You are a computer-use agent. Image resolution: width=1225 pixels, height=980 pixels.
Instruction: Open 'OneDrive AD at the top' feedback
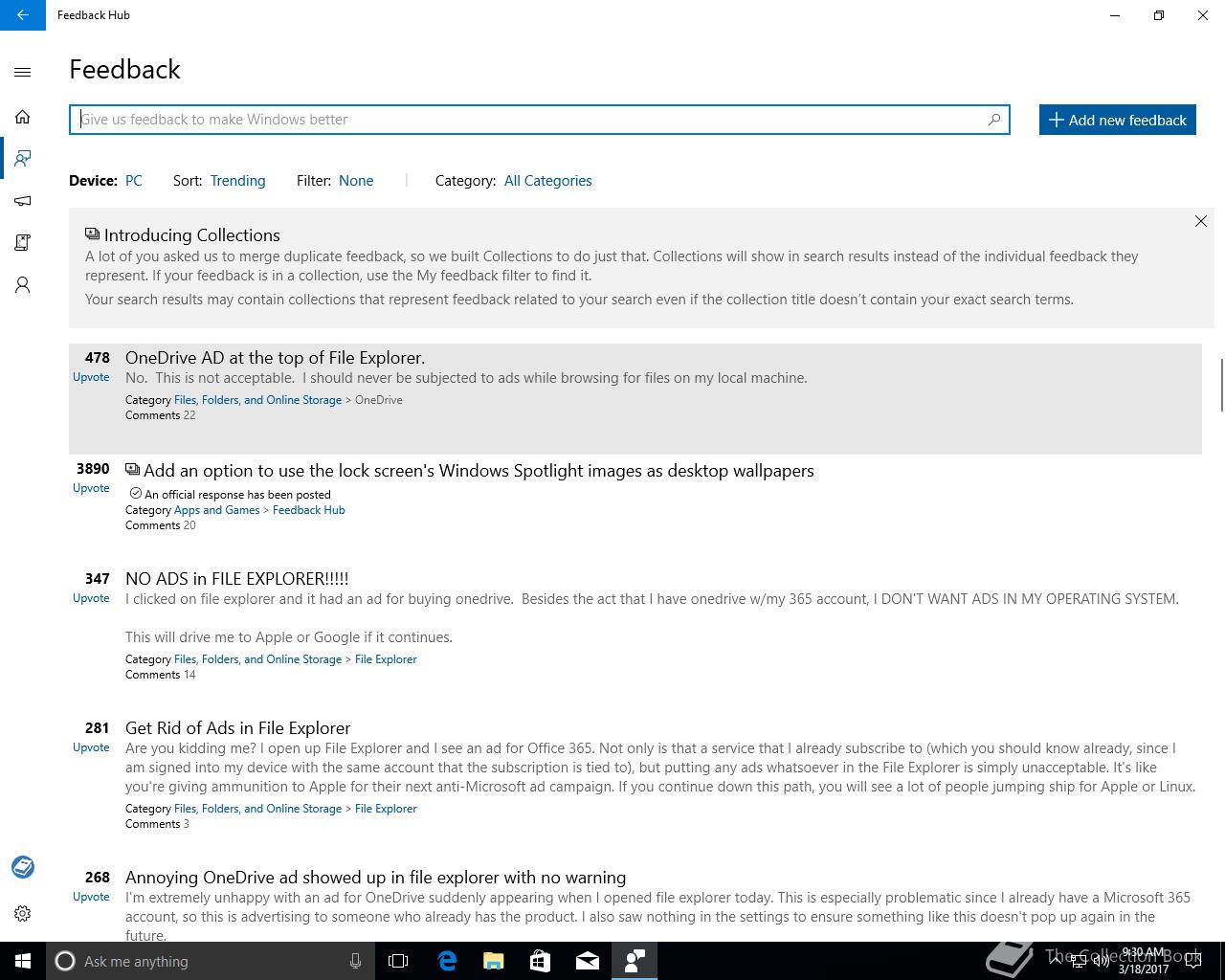click(x=275, y=358)
